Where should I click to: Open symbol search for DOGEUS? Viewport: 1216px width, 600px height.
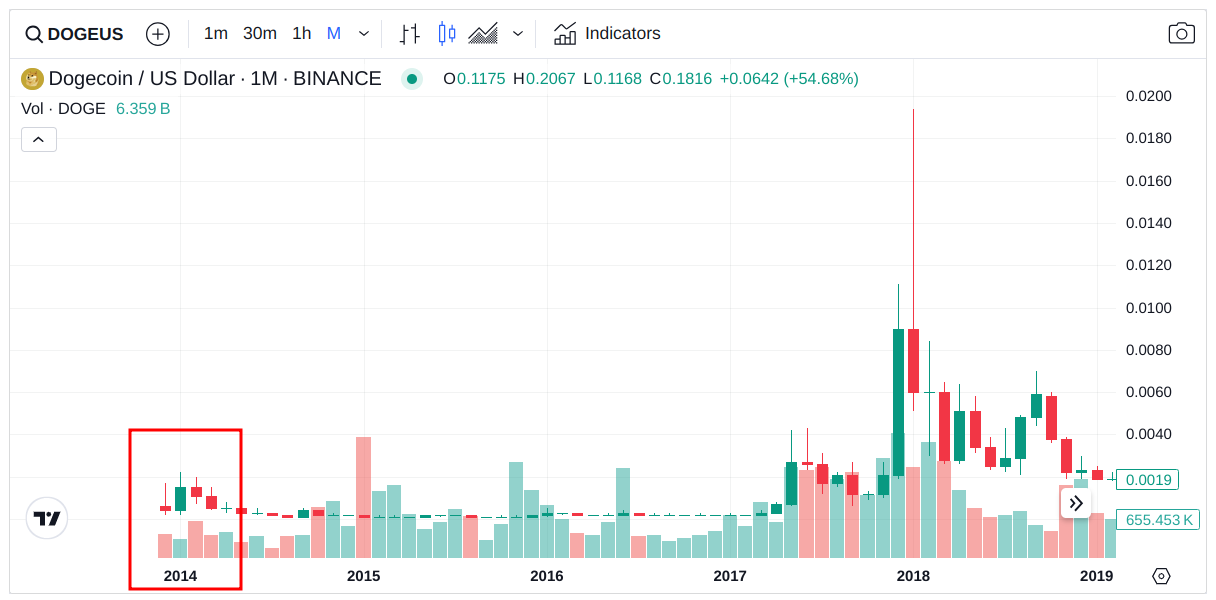tap(74, 34)
